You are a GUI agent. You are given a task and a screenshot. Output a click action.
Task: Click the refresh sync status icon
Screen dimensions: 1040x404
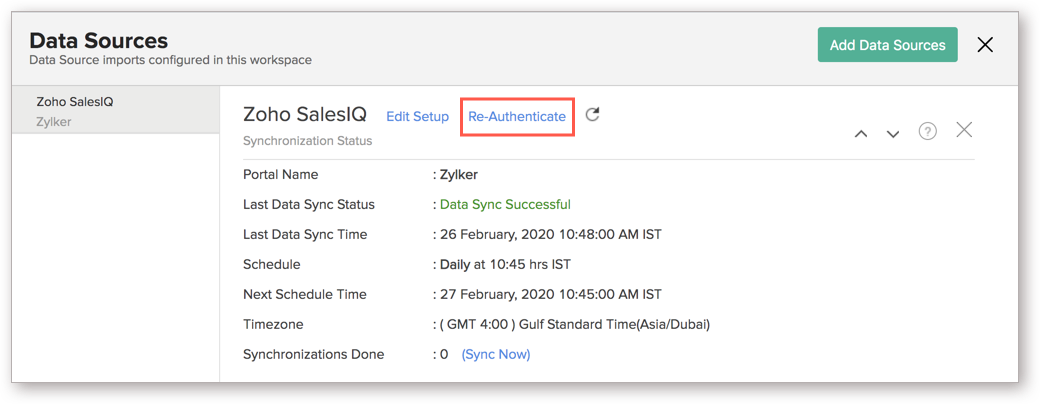[x=592, y=115]
